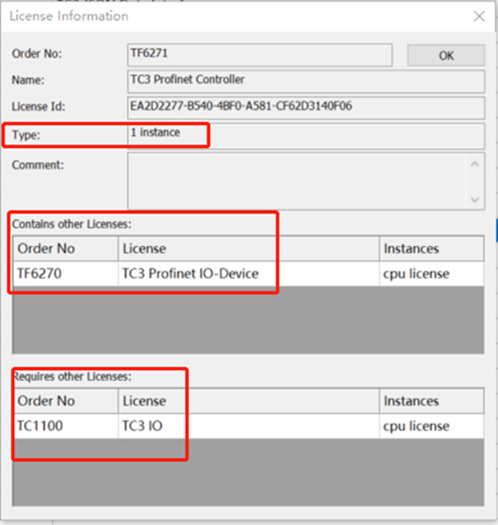The height and width of the screenshot is (525, 498).
Task: Select the License Id text field
Action: tap(306, 108)
